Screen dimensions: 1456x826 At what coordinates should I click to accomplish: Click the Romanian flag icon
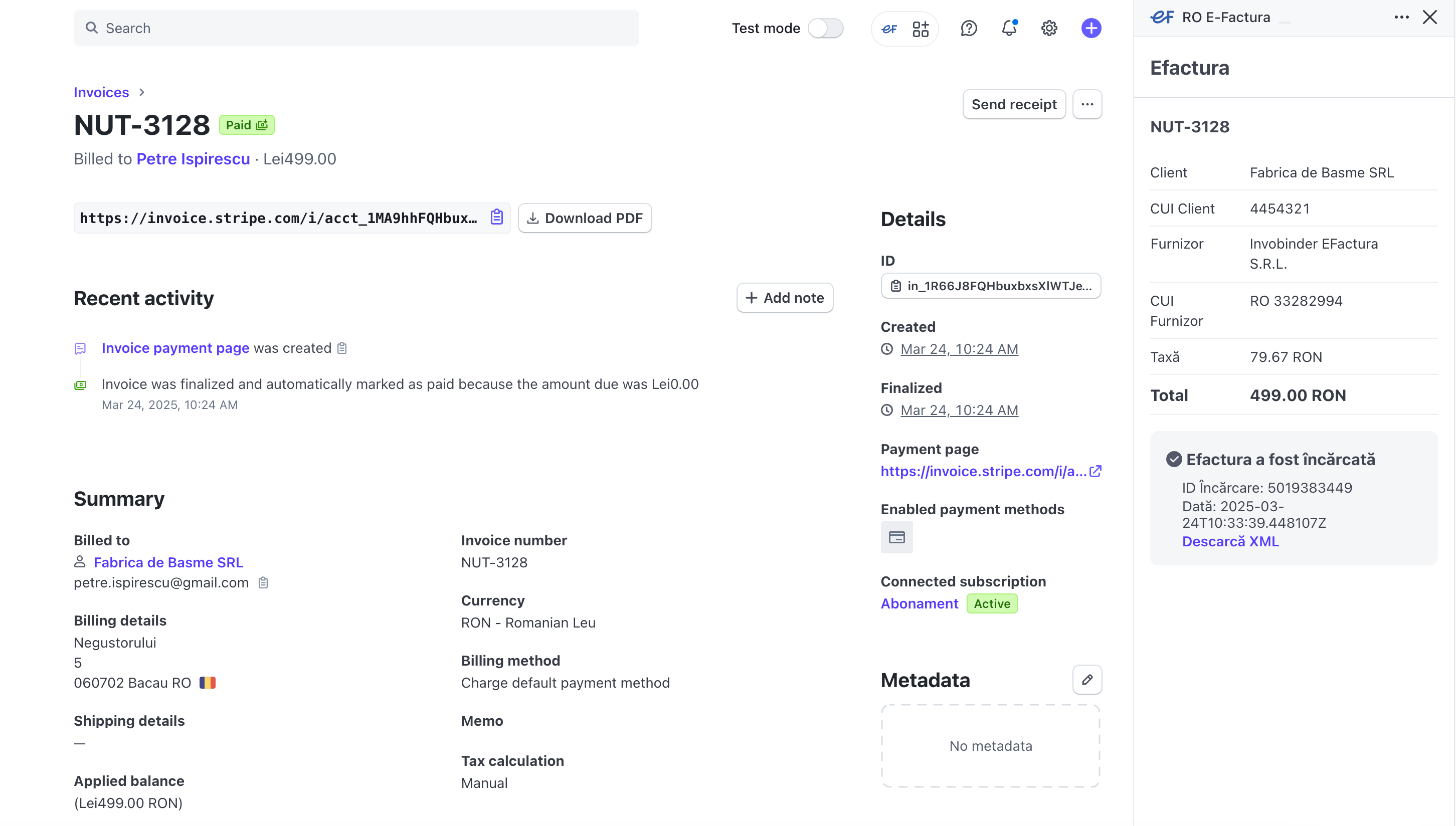(x=208, y=683)
